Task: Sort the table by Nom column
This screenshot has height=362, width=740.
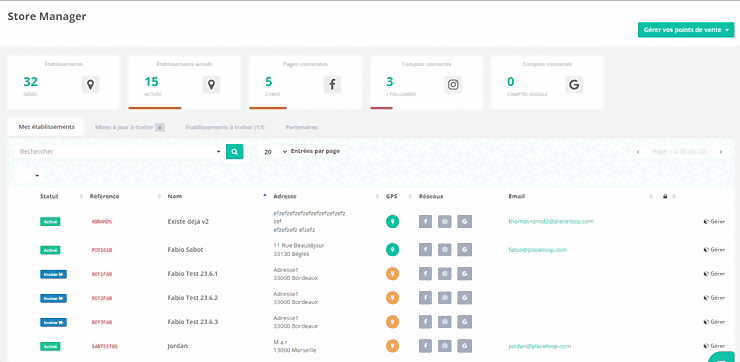Action: 175,196
